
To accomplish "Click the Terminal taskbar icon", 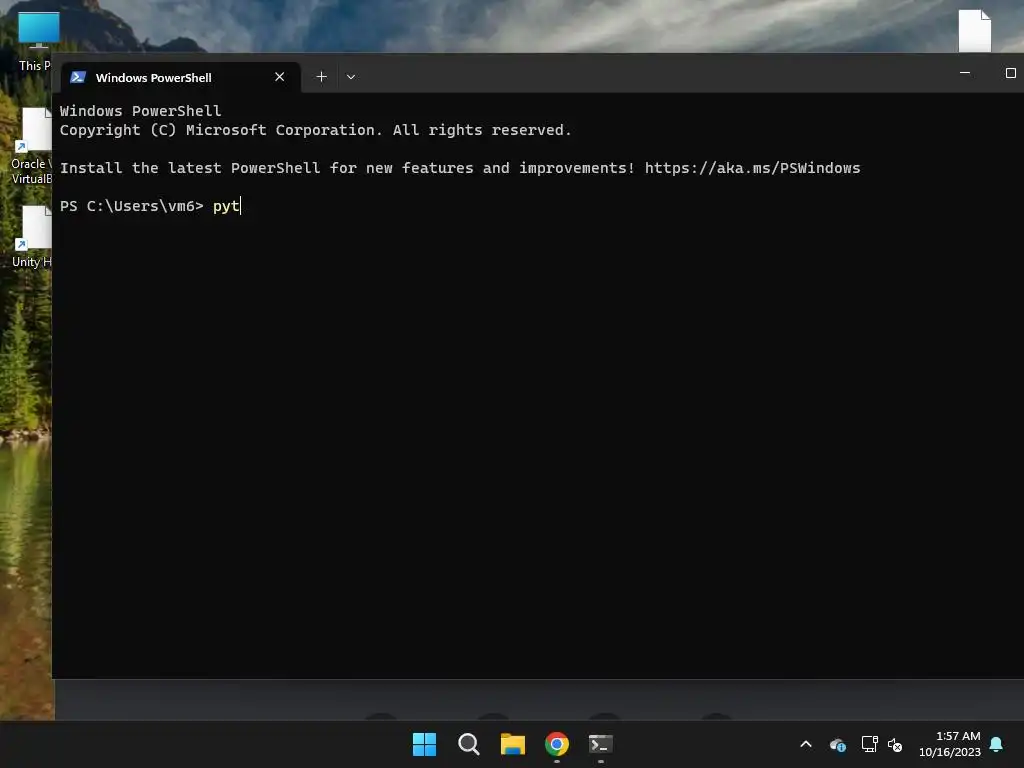I will click(x=601, y=744).
